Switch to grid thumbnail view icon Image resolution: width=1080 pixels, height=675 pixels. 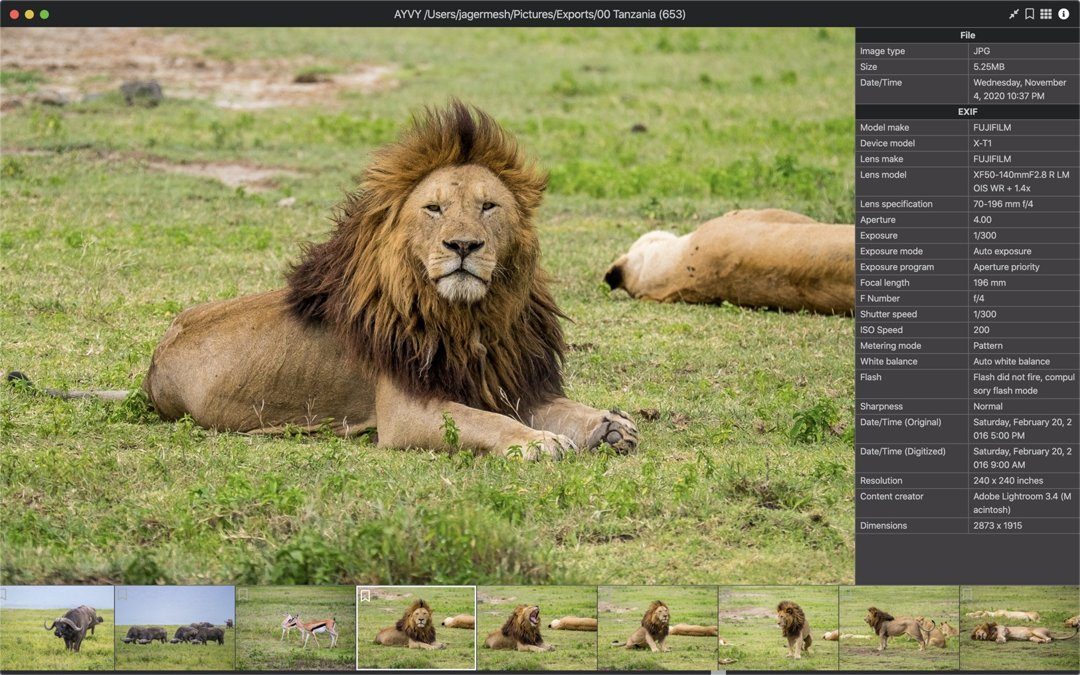(x=1046, y=14)
